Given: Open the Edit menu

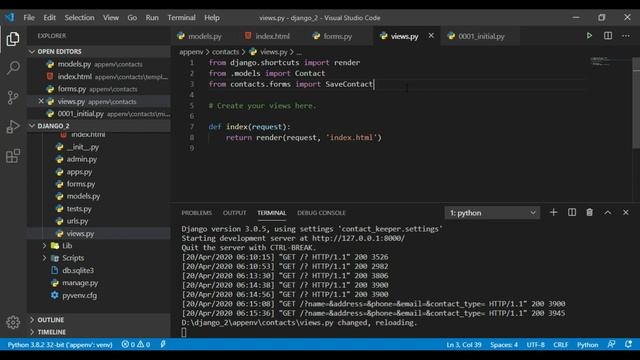Looking at the screenshot, I should click(x=49, y=18).
